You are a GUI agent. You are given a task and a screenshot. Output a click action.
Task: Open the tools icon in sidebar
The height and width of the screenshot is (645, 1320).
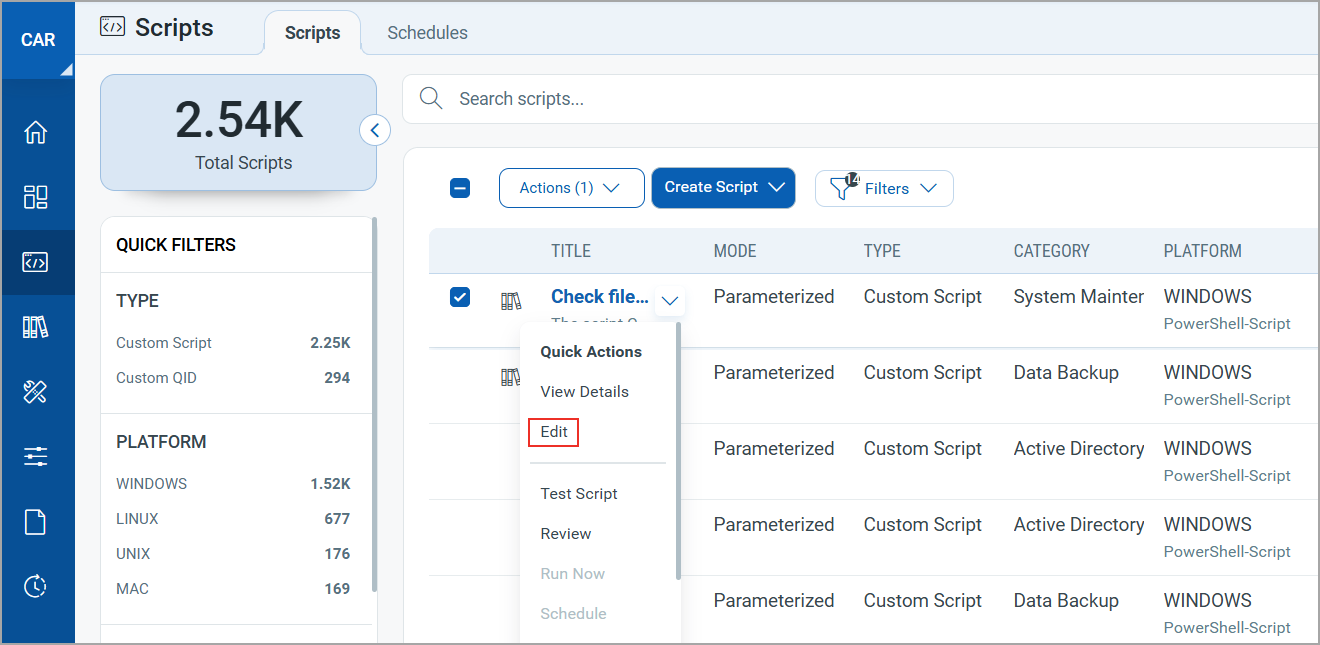pyautogui.click(x=36, y=392)
